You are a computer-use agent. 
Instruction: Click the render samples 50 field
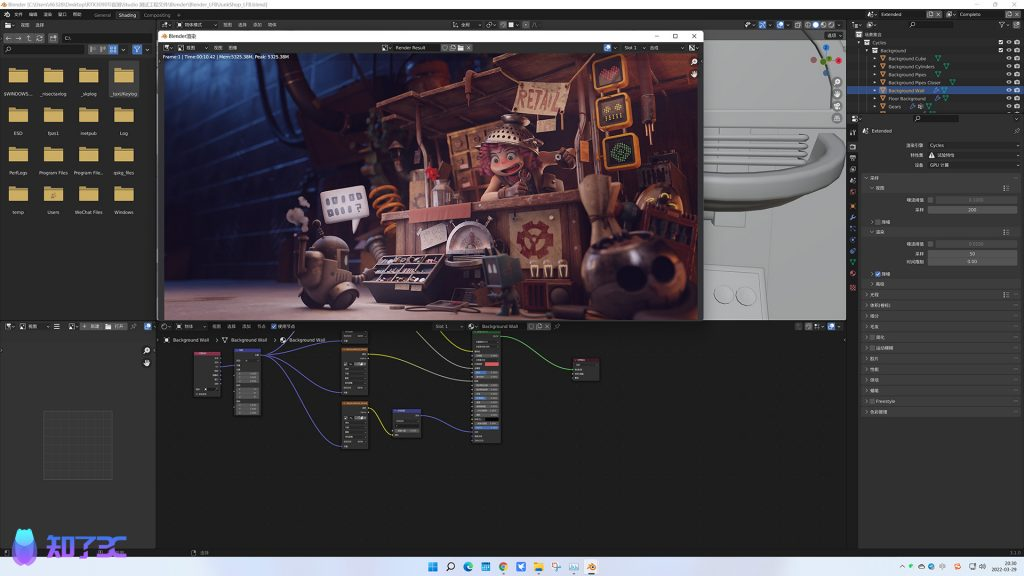point(972,254)
